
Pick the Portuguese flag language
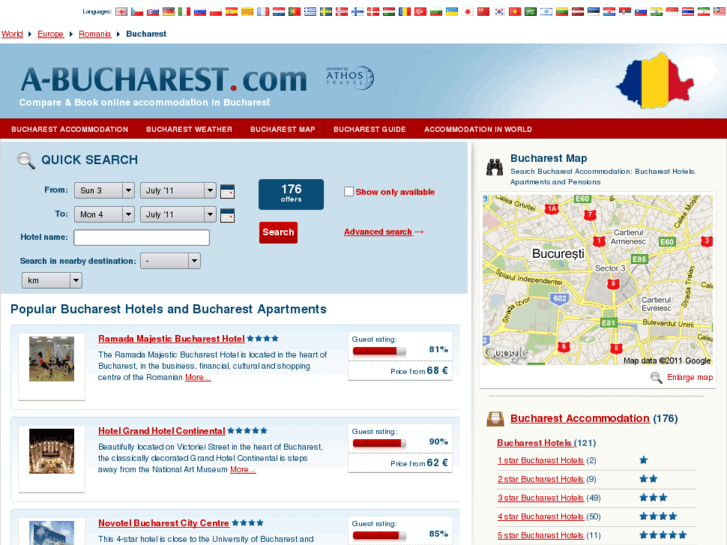[295, 12]
